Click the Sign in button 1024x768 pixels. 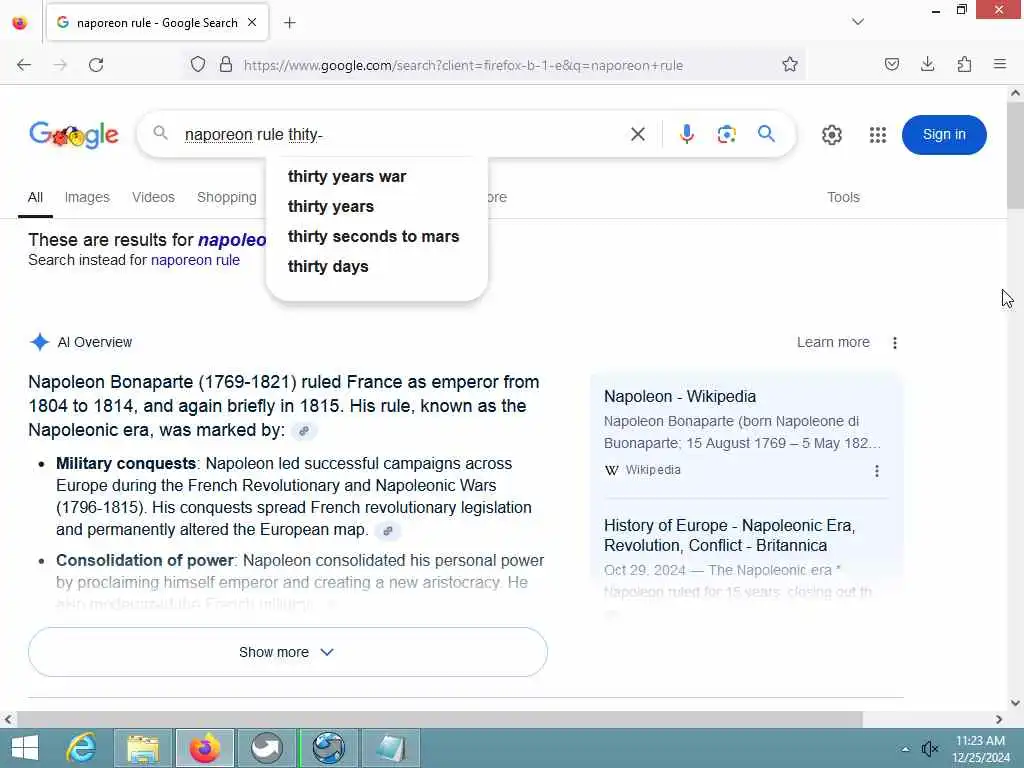click(944, 135)
